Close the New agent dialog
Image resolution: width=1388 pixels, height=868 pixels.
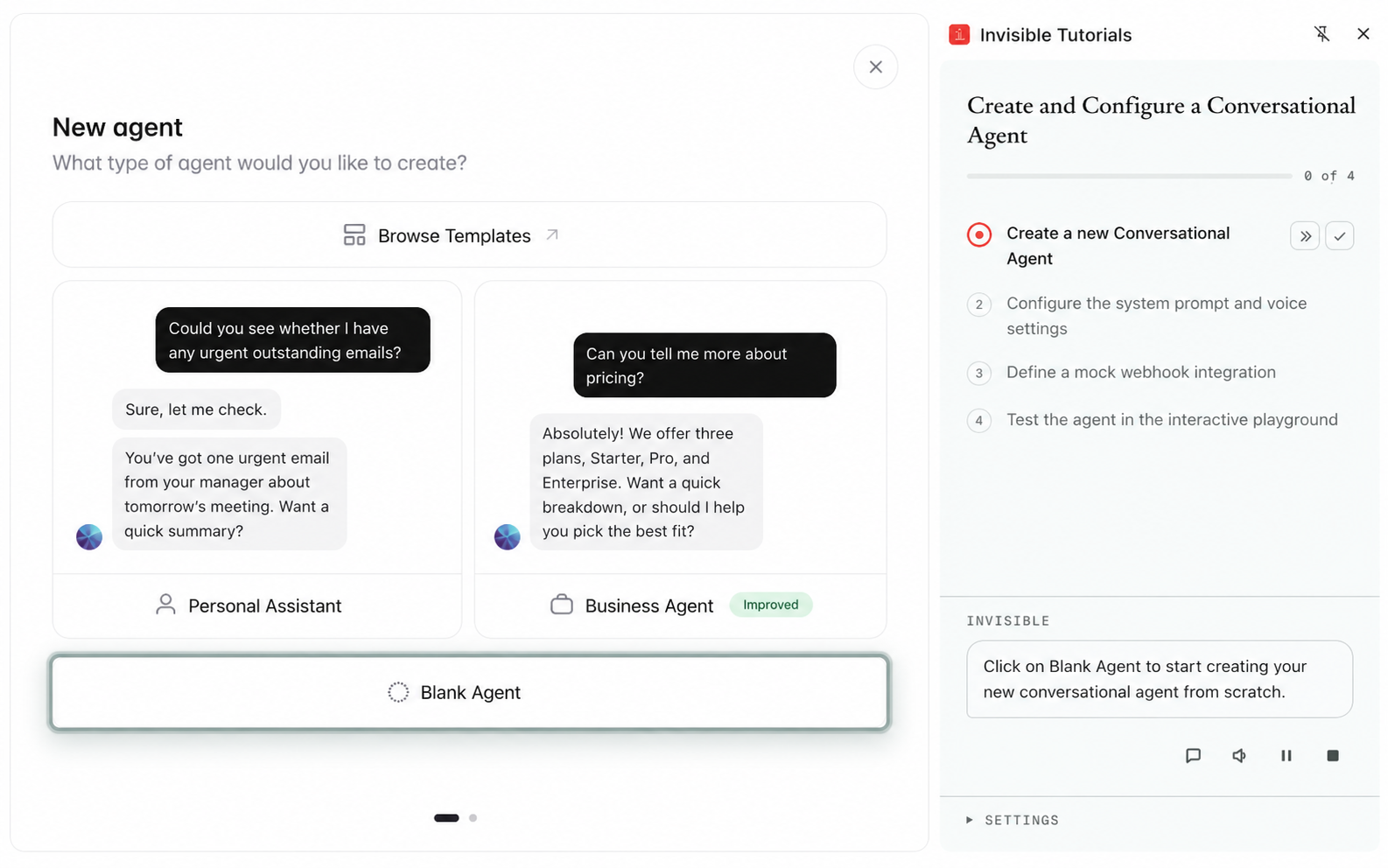(x=875, y=66)
